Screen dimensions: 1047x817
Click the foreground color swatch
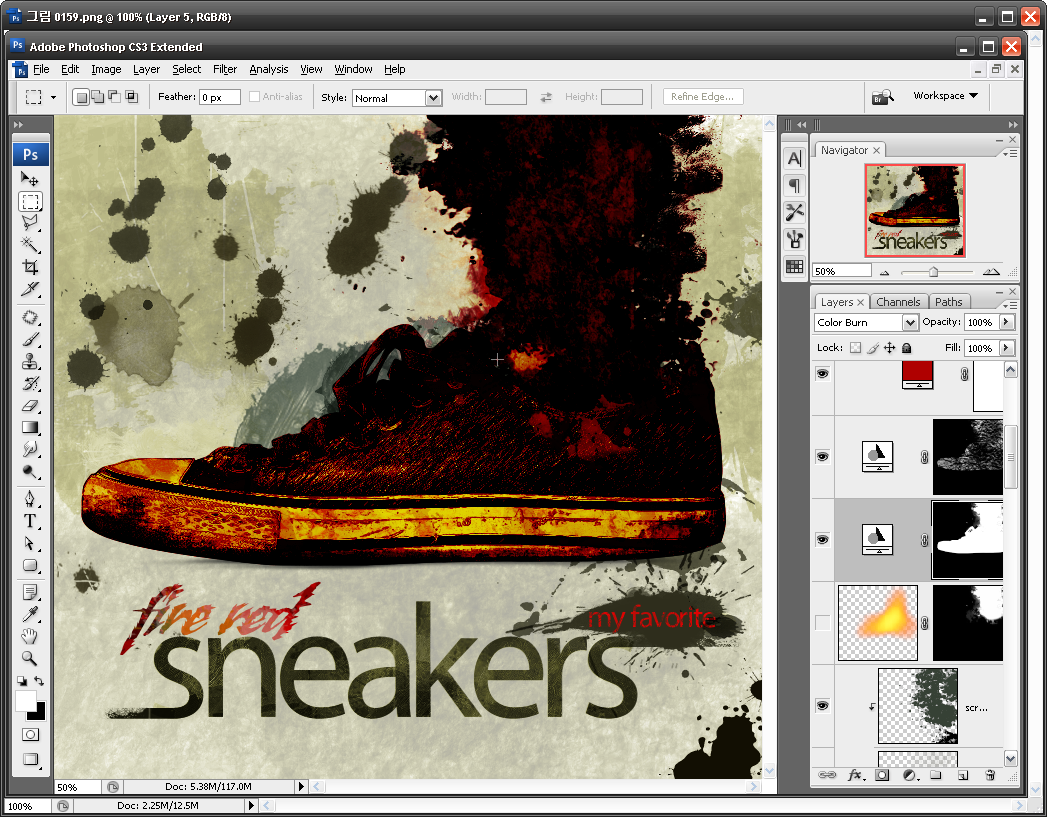(25, 701)
